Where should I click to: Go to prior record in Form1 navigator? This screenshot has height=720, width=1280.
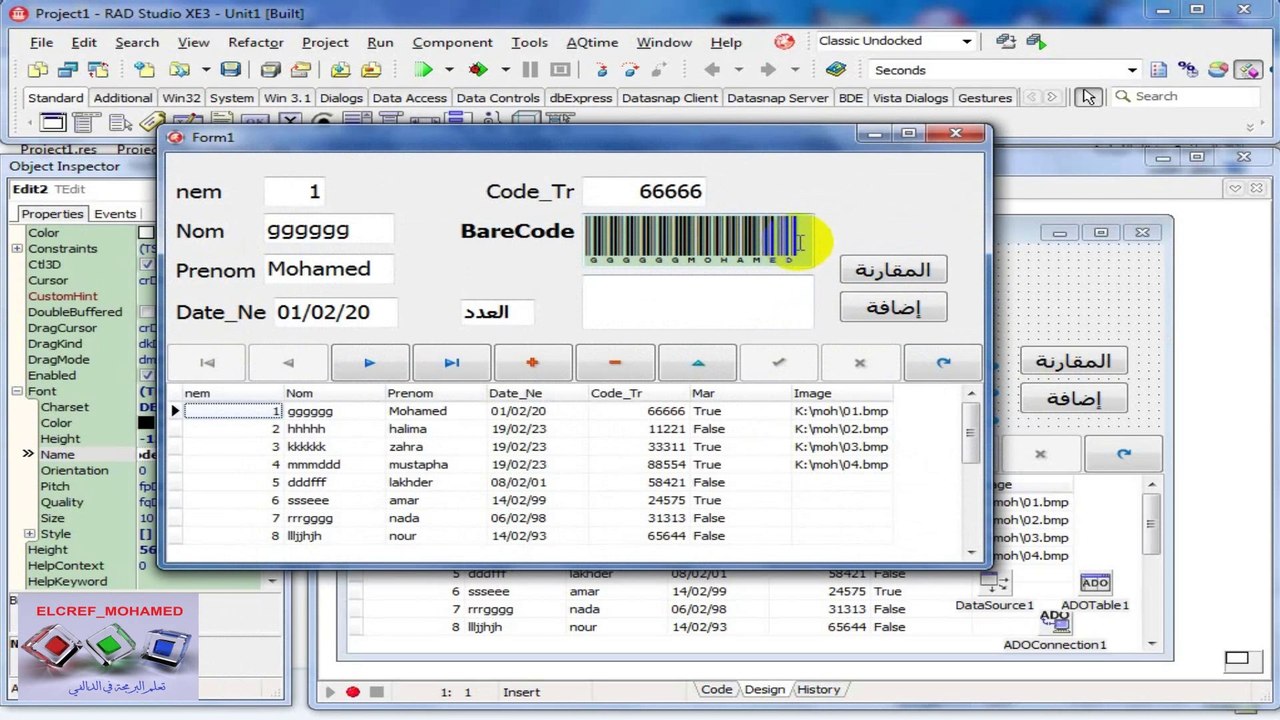click(x=288, y=363)
